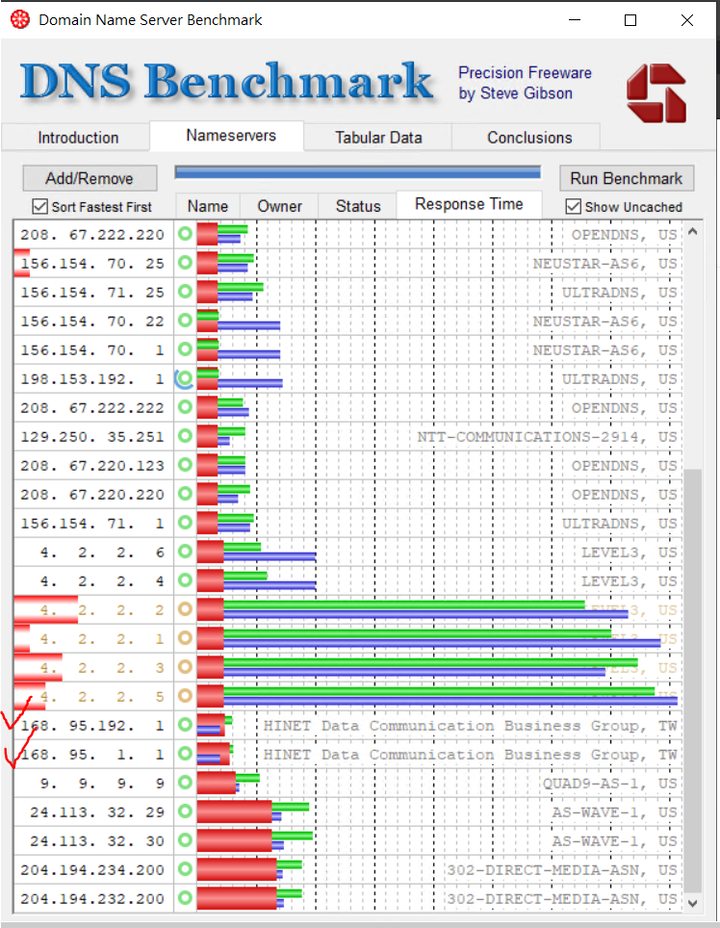Click the status circle for 9.9.9.9

185,782
